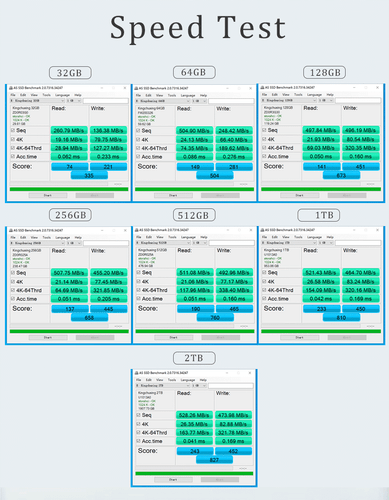The height and width of the screenshot is (500, 389).
Task: Open the drive selector dropdown in 1TB window
Action: tap(289, 243)
